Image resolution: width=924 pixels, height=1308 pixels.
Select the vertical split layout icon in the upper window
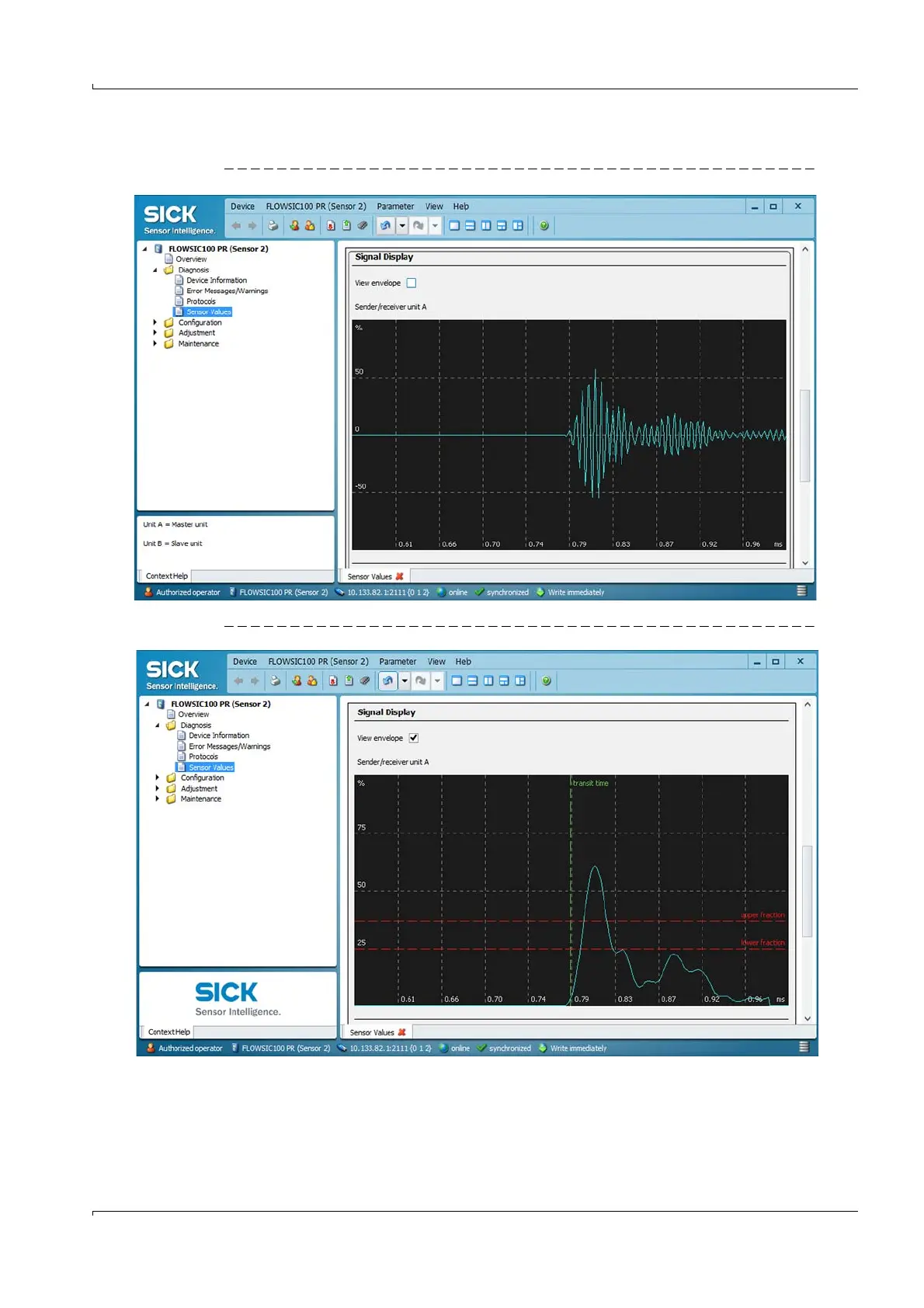point(486,226)
